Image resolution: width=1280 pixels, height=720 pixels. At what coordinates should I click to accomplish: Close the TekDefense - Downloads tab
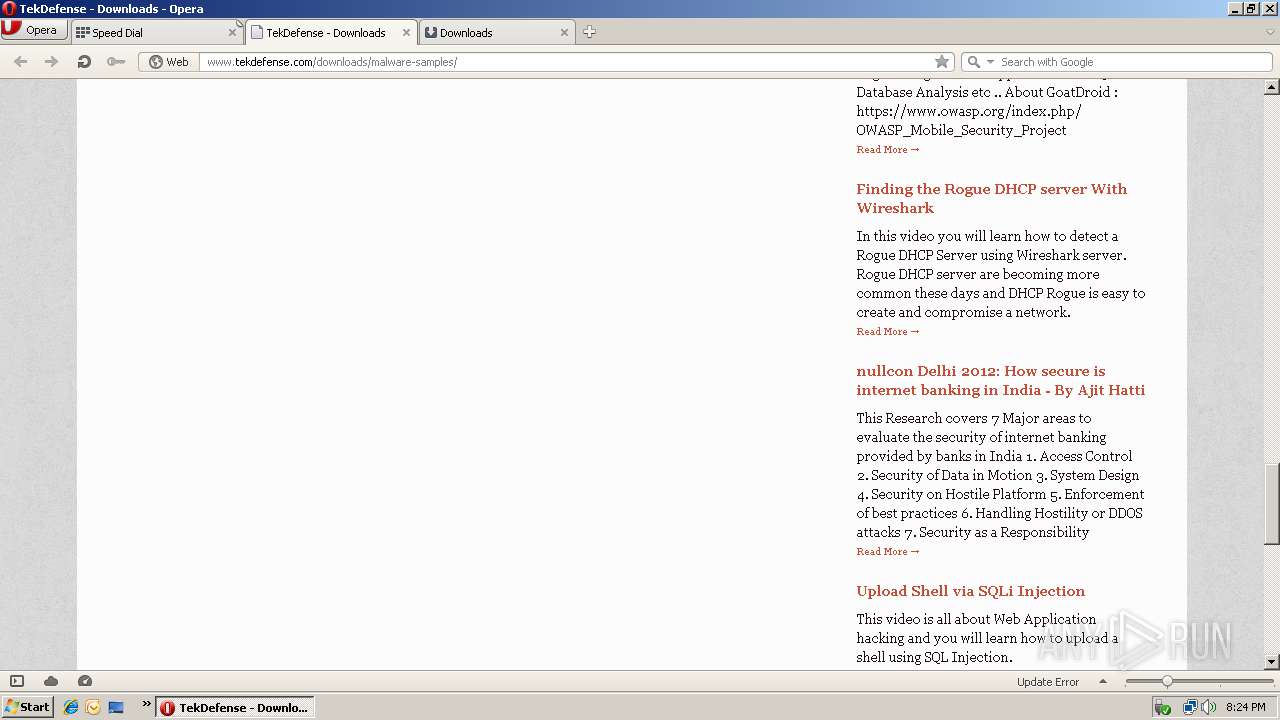(406, 32)
